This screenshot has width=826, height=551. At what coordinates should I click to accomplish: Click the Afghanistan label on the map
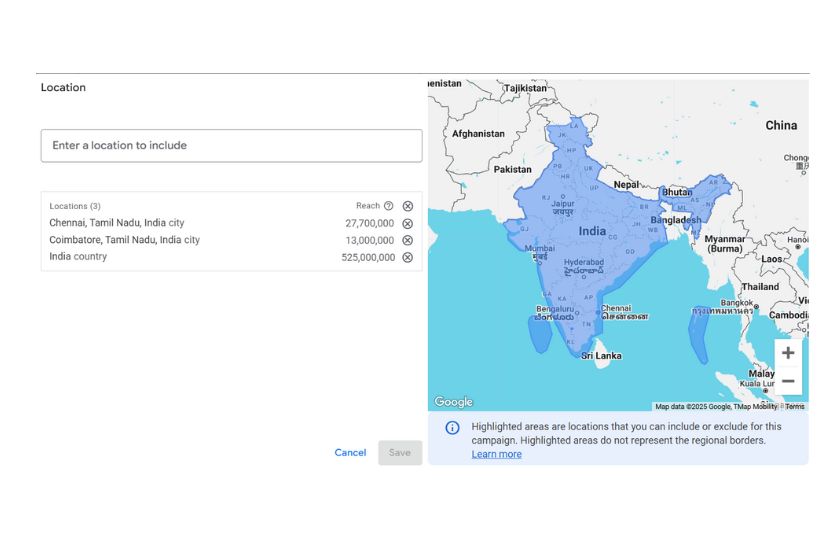coord(478,134)
